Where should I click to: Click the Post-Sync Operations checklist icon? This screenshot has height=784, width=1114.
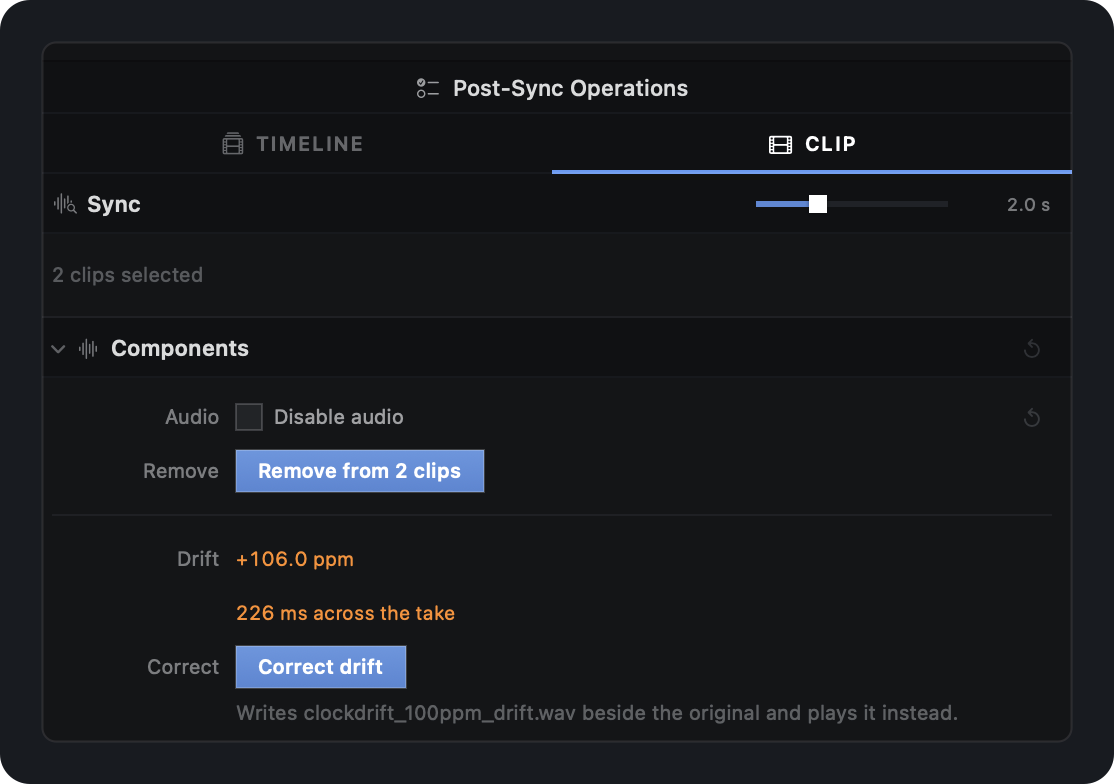pyautogui.click(x=428, y=88)
